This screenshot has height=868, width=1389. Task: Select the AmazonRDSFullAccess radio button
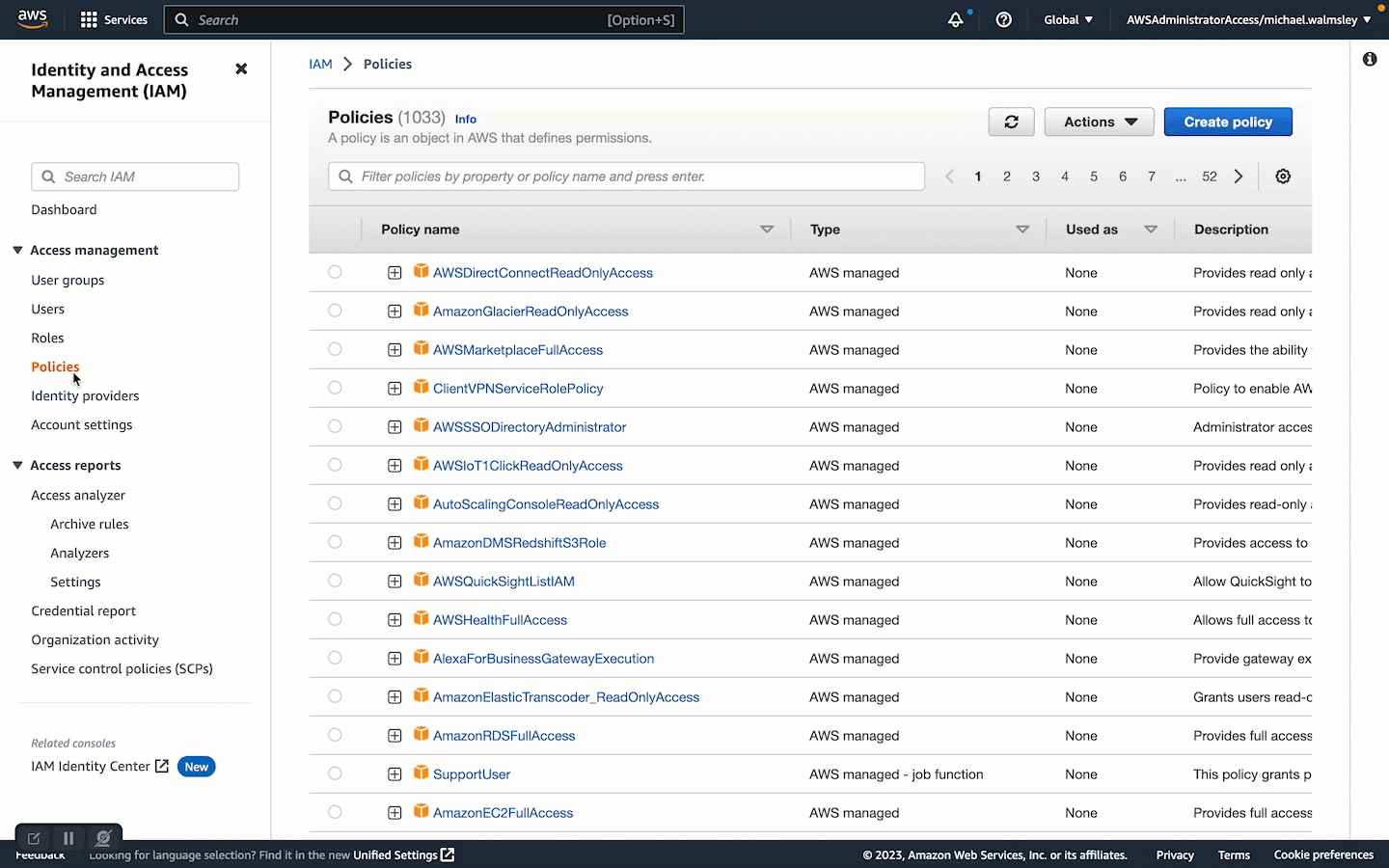click(335, 735)
